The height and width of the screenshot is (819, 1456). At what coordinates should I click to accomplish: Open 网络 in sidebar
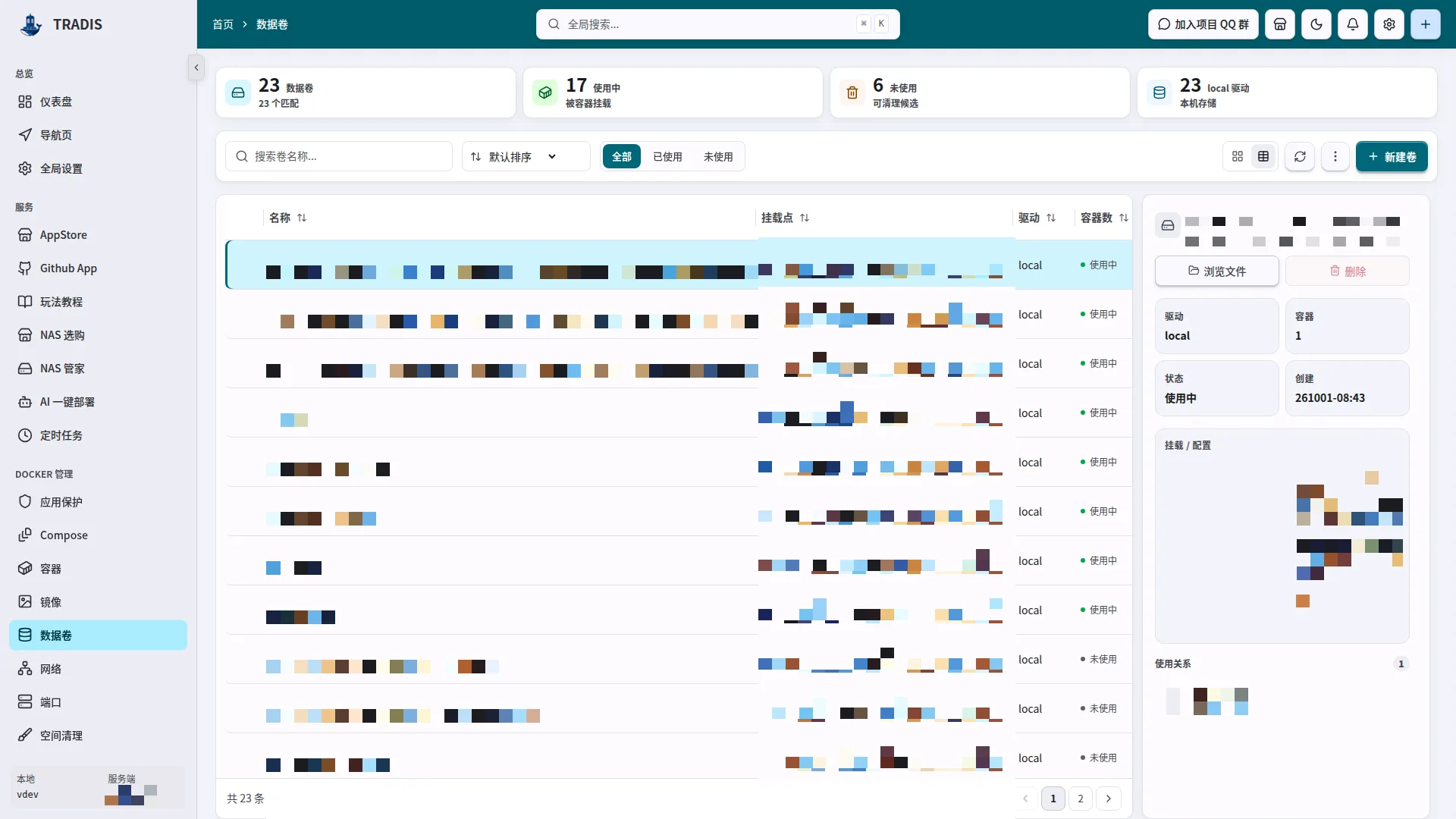click(98, 669)
